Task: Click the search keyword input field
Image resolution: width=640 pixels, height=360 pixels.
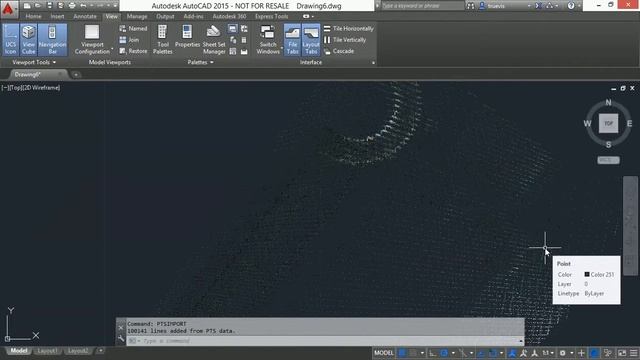Action: 422,6
